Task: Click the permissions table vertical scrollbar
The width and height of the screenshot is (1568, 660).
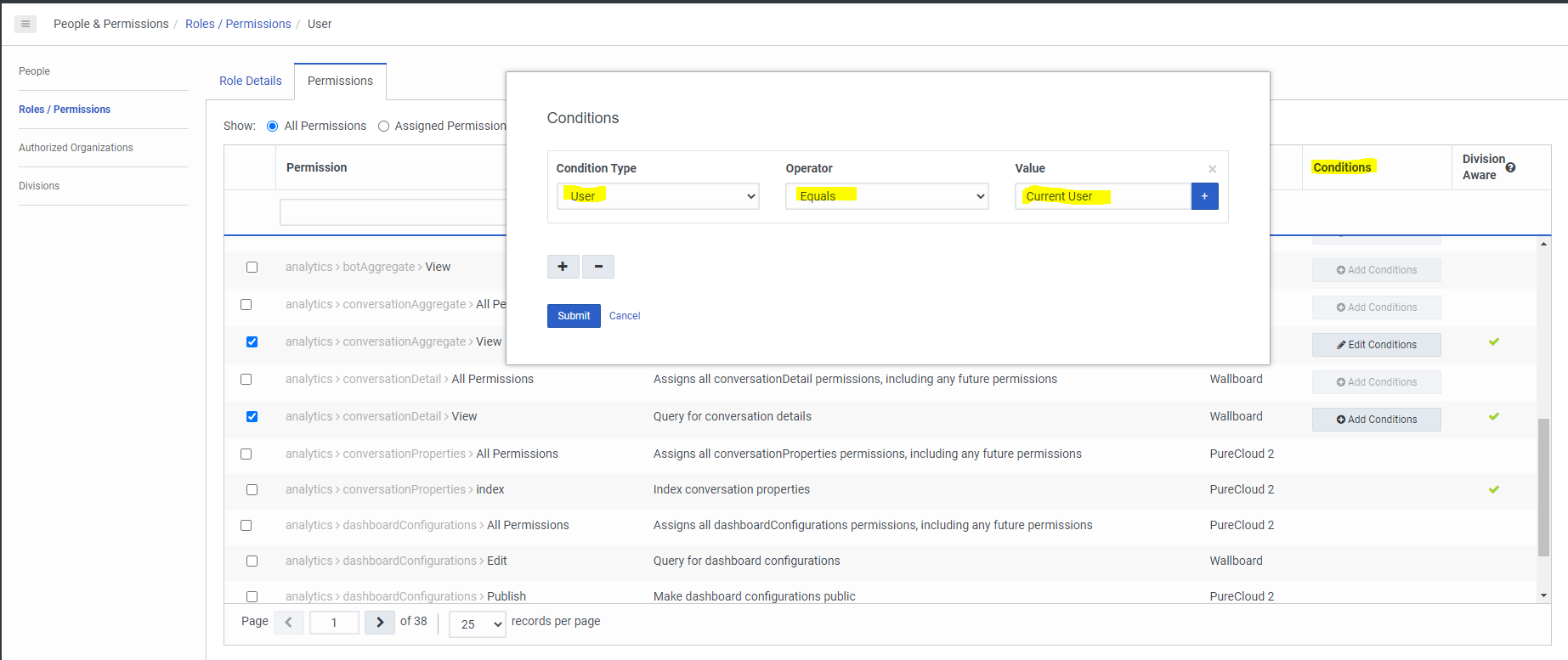Action: [x=1543, y=487]
